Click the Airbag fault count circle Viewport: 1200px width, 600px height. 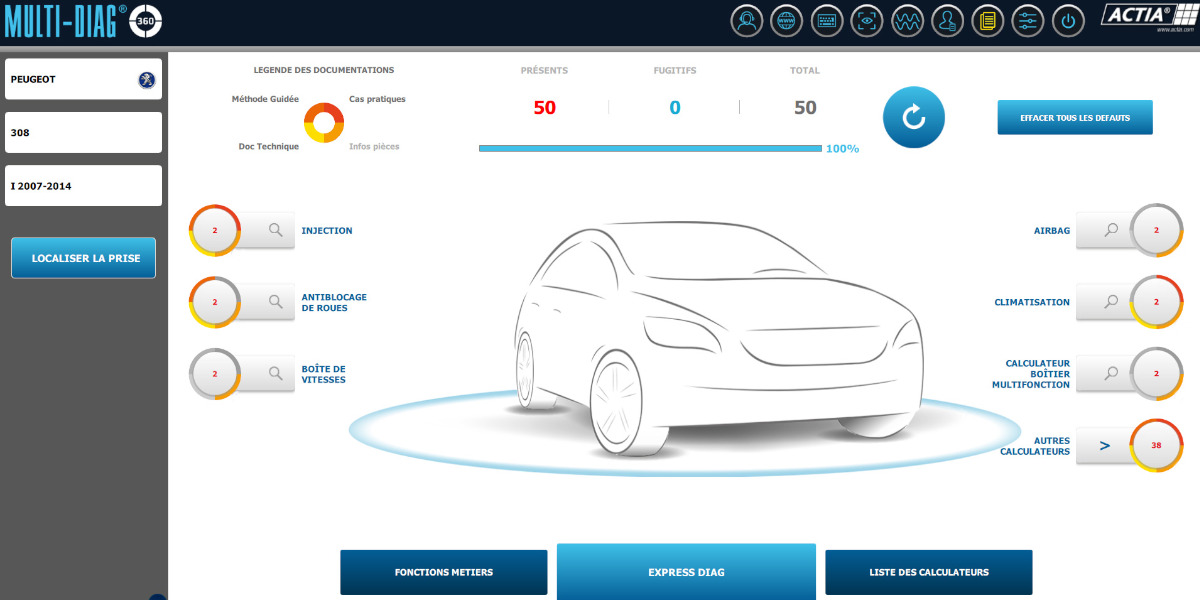[x=1156, y=230]
